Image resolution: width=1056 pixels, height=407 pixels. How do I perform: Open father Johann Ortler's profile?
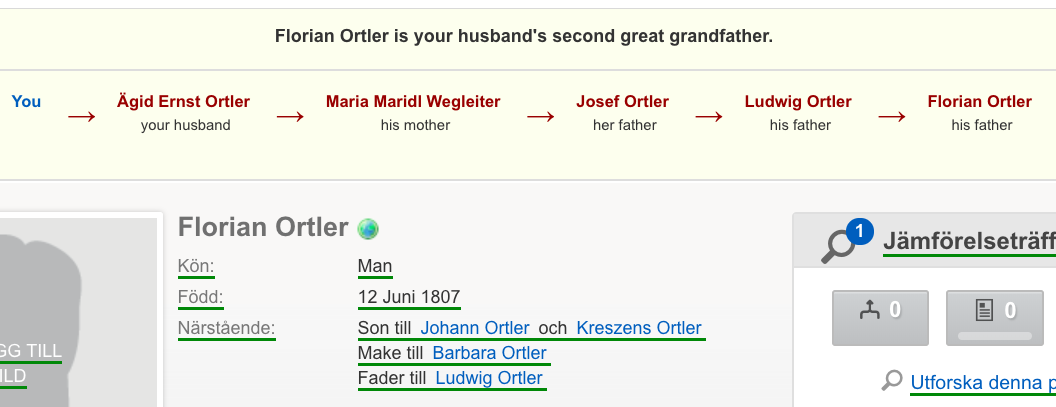coord(475,328)
